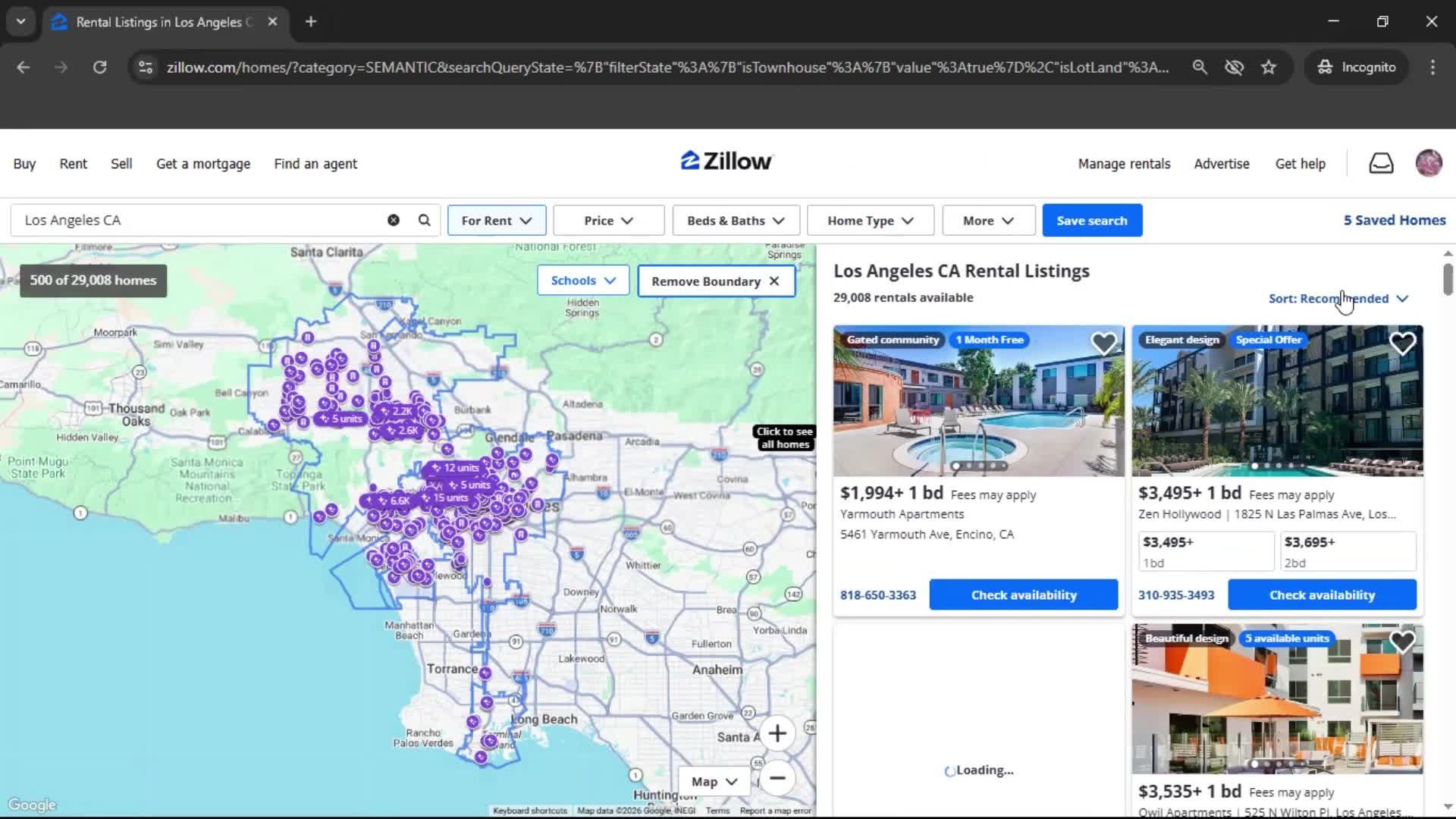The width and height of the screenshot is (1456, 819).
Task: Open the 5 Saved Homes link
Action: click(x=1394, y=220)
